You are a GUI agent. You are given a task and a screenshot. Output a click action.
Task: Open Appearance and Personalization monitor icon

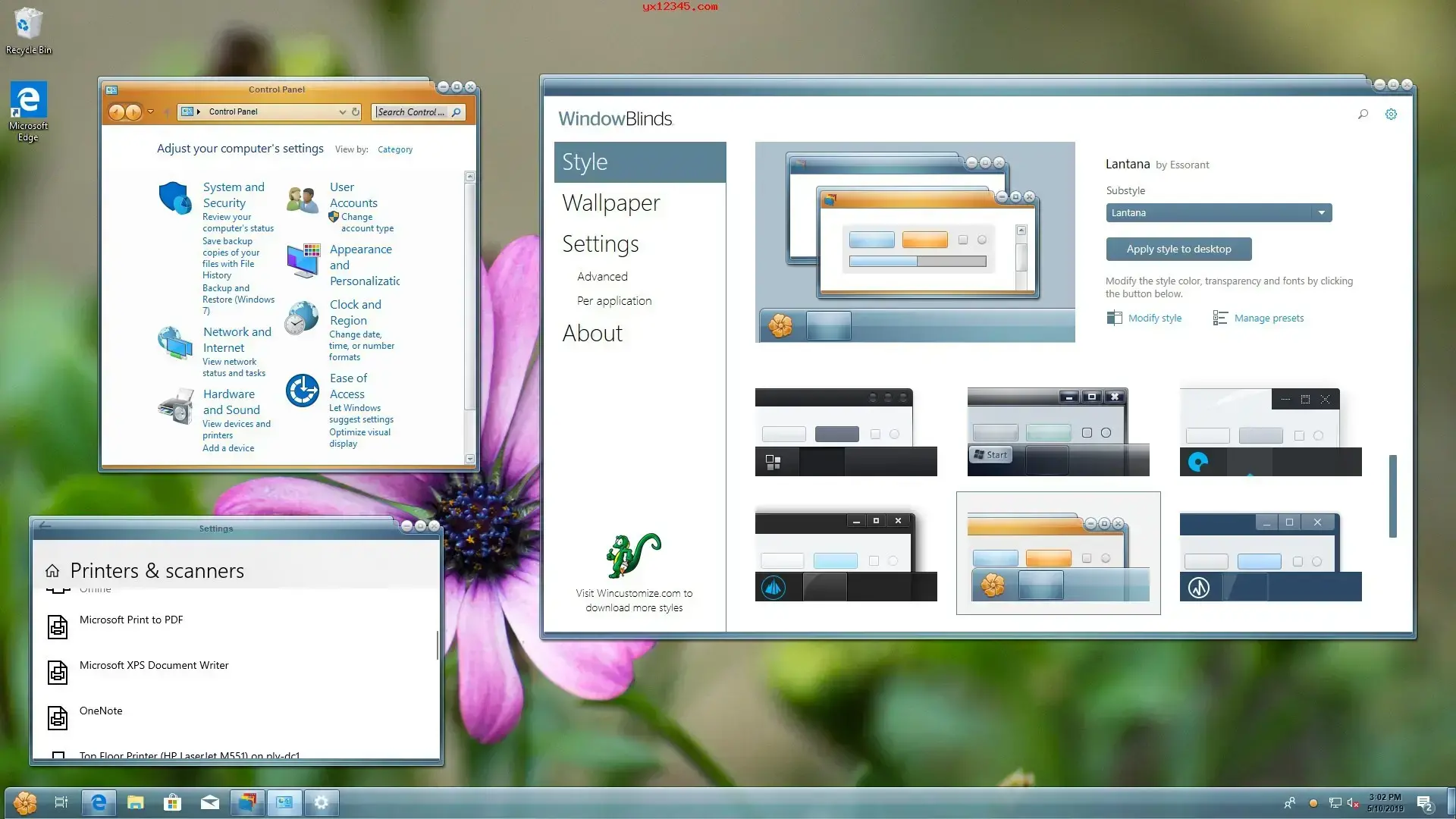[x=303, y=260]
